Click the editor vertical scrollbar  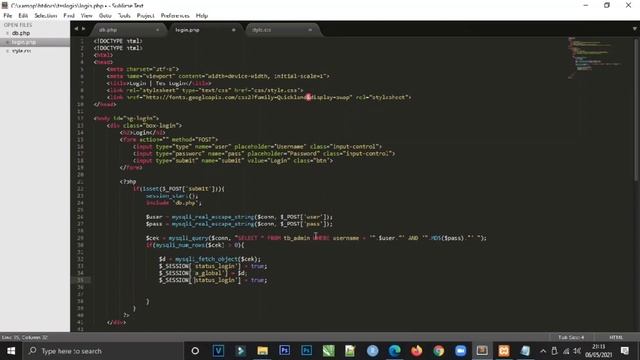636,109
